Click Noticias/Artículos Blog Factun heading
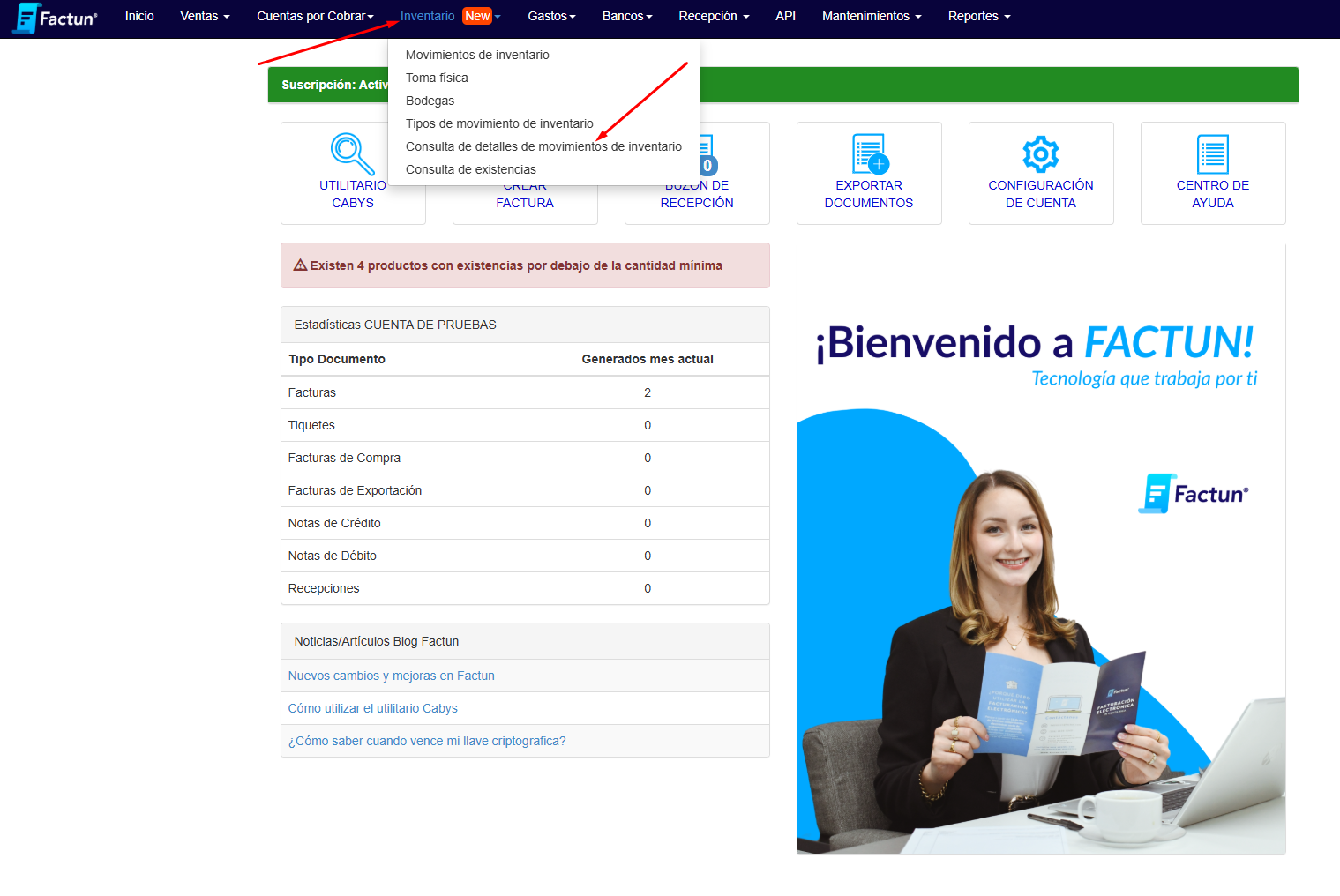Viewport: 1340px width, 896px height. (x=377, y=641)
